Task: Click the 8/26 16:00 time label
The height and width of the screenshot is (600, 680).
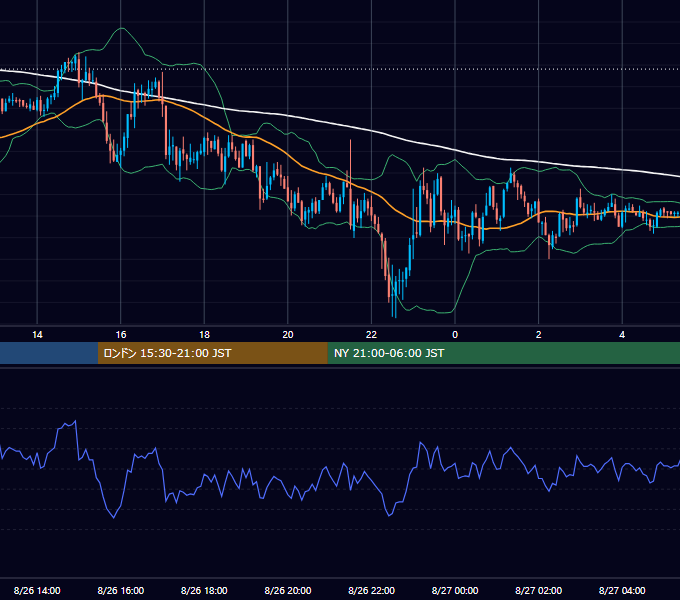Action: click(x=121, y=590)
